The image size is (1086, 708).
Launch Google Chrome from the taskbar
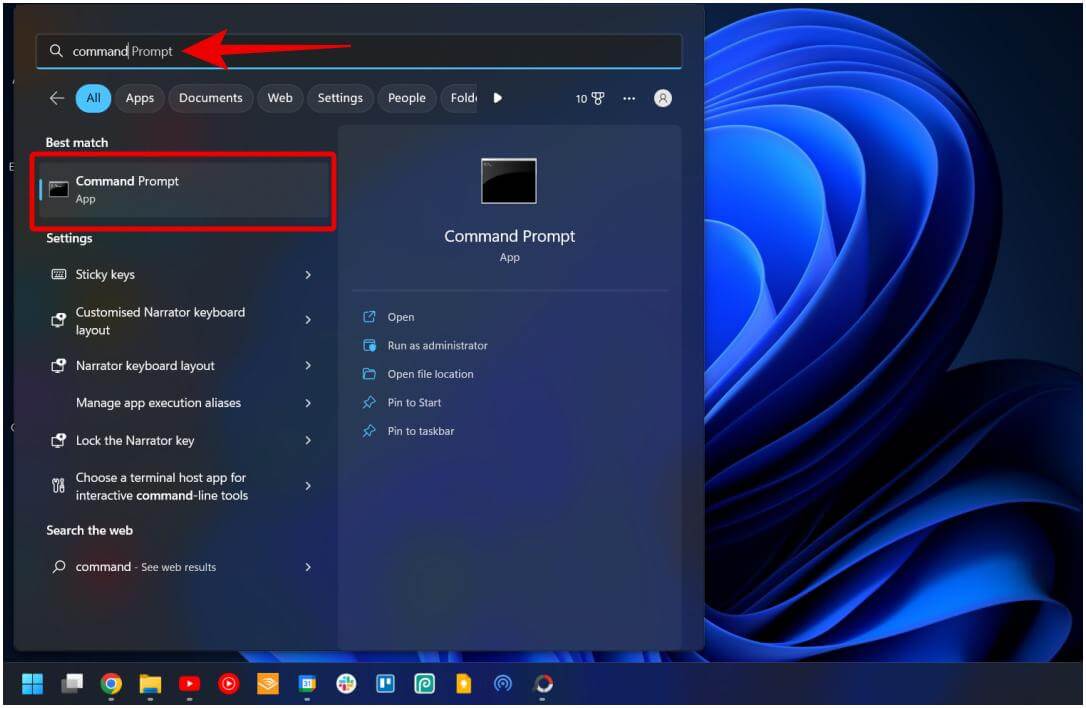tap(111, 684)
